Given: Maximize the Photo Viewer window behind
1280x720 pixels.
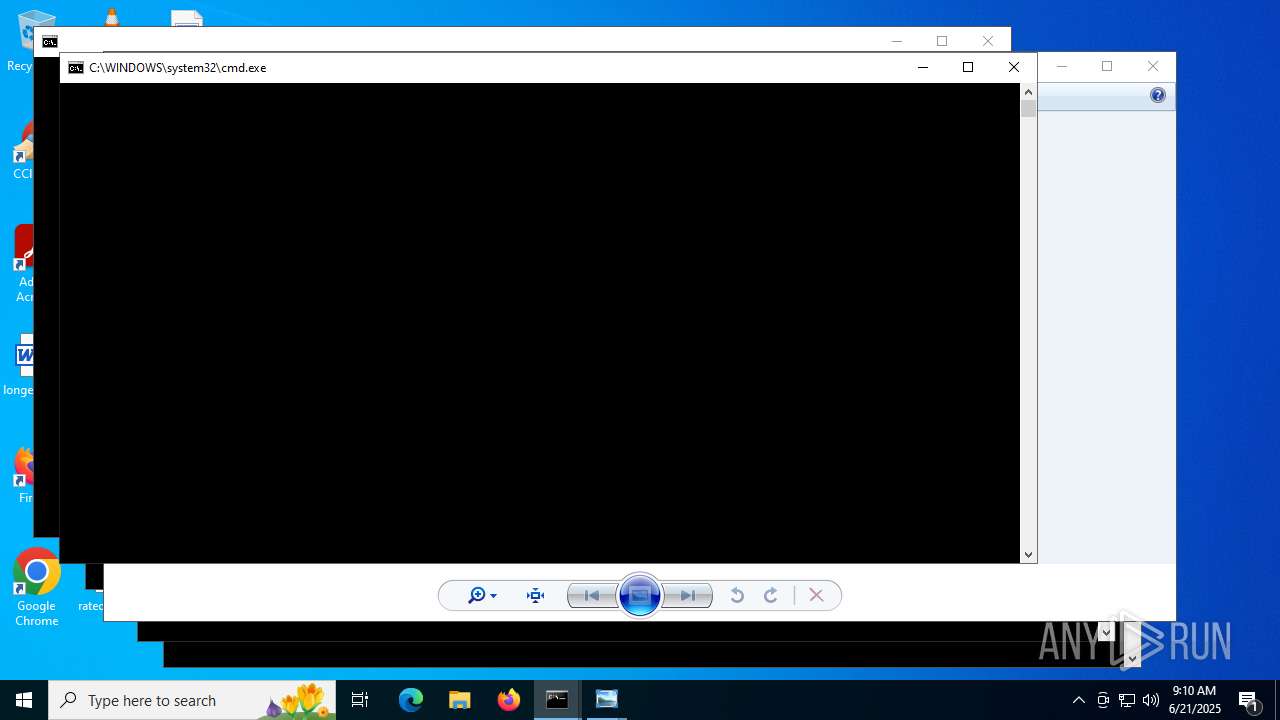Looking at the screenshot, I should (x=1107, y=66).
